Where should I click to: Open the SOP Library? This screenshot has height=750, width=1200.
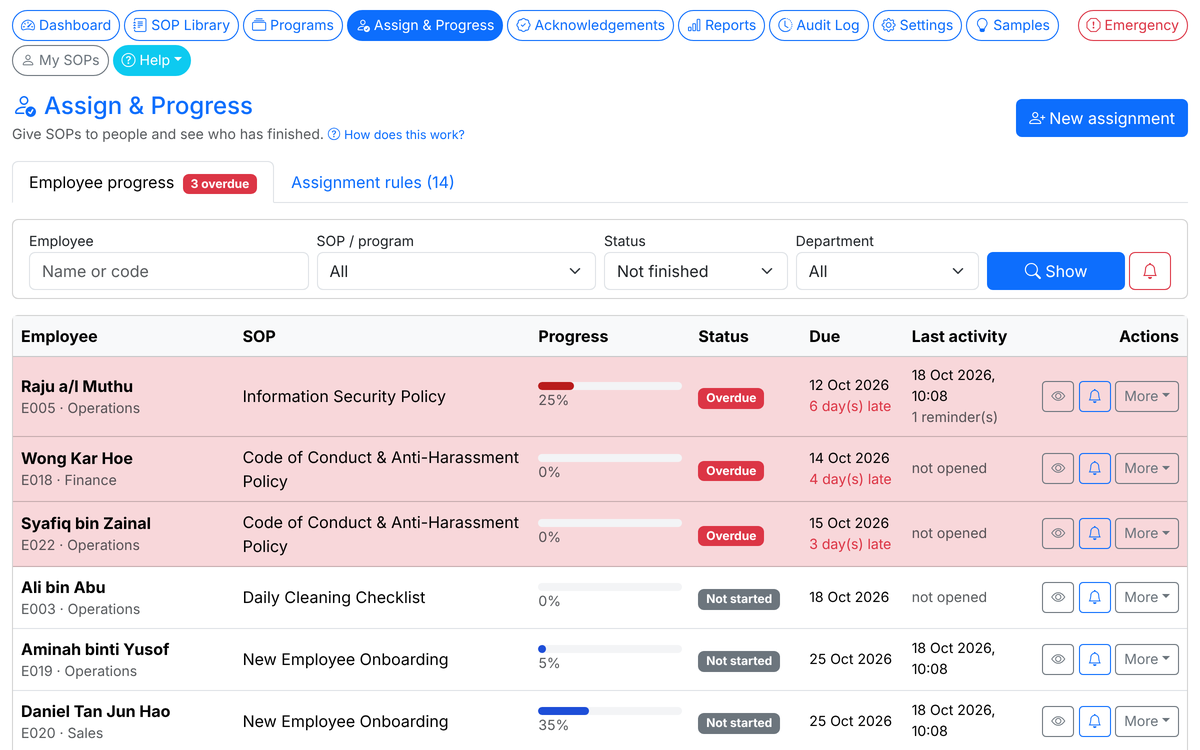pos(181,25)
